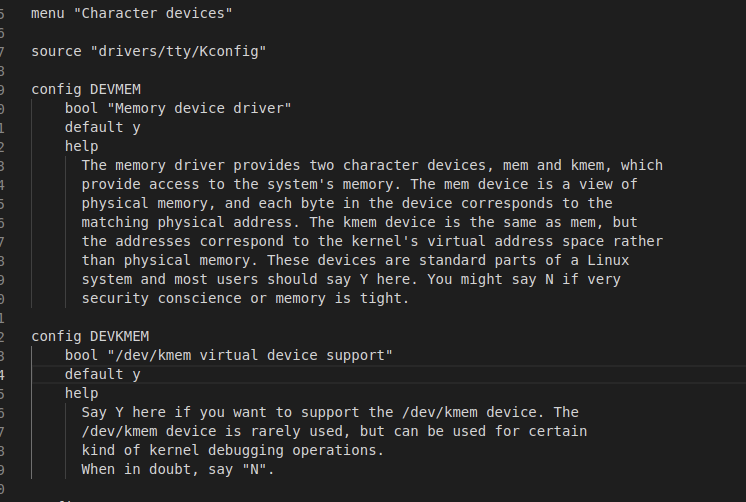Place cursor on source "drivers/tty/Kconfig" line

click(x=148, y=51)
